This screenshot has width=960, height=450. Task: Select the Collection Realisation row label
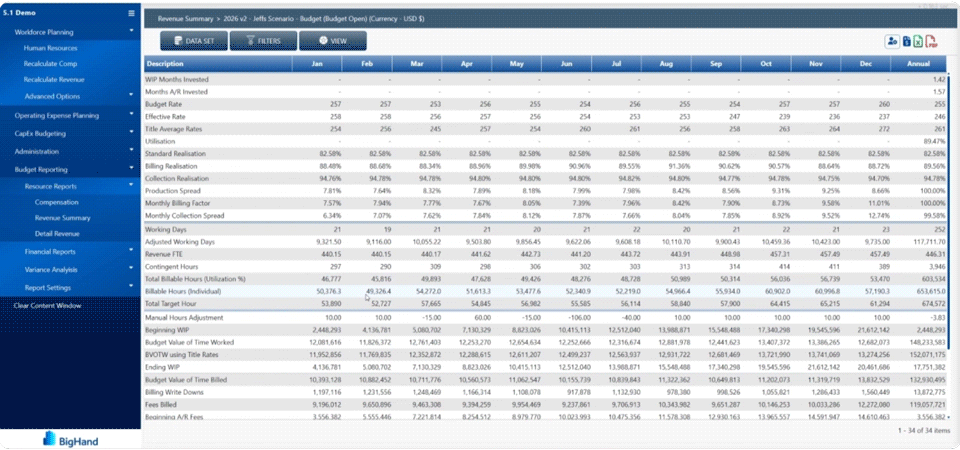click(x=177, y=178)
